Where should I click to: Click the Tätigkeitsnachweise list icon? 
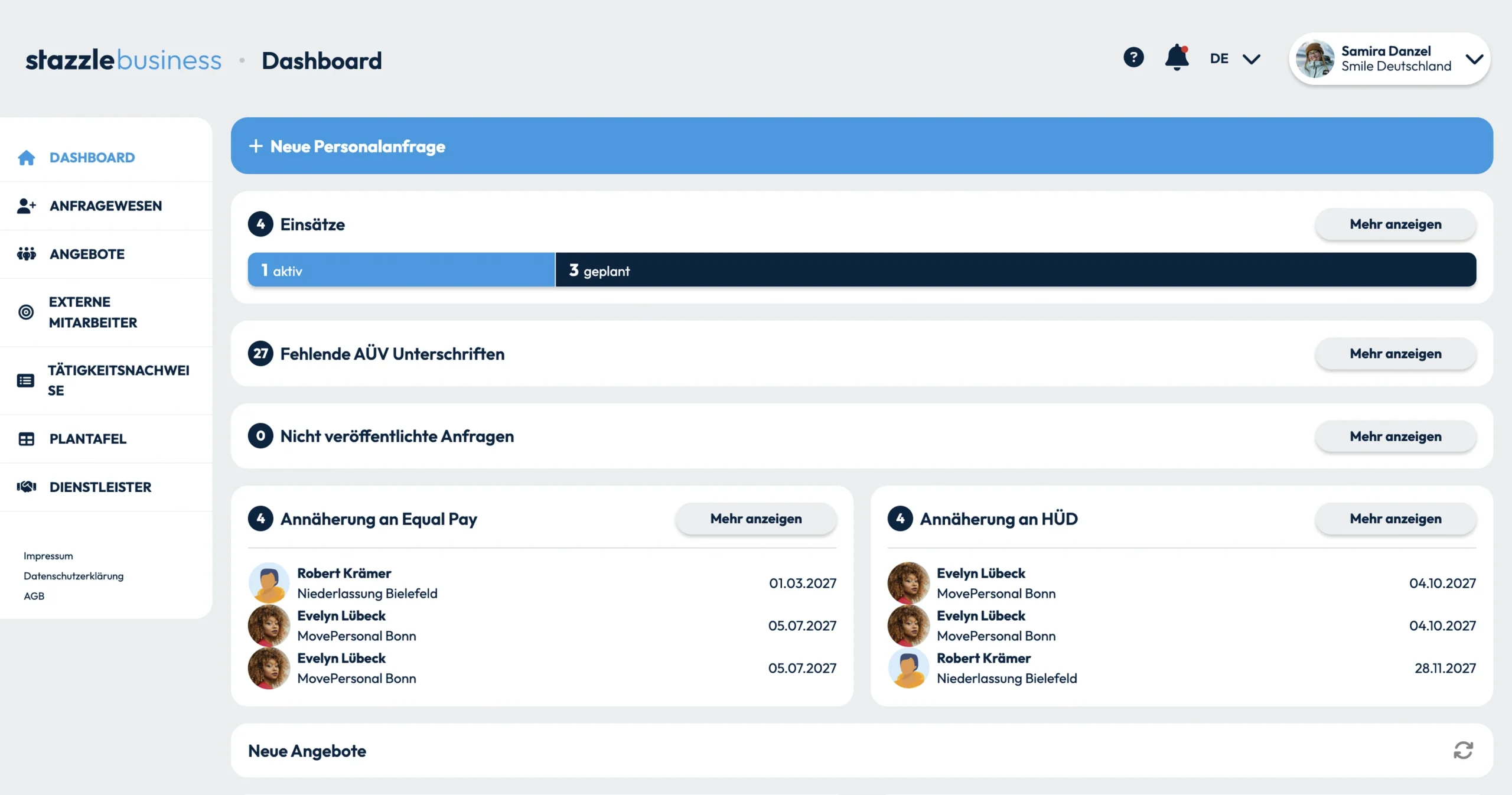click(25, 380)
